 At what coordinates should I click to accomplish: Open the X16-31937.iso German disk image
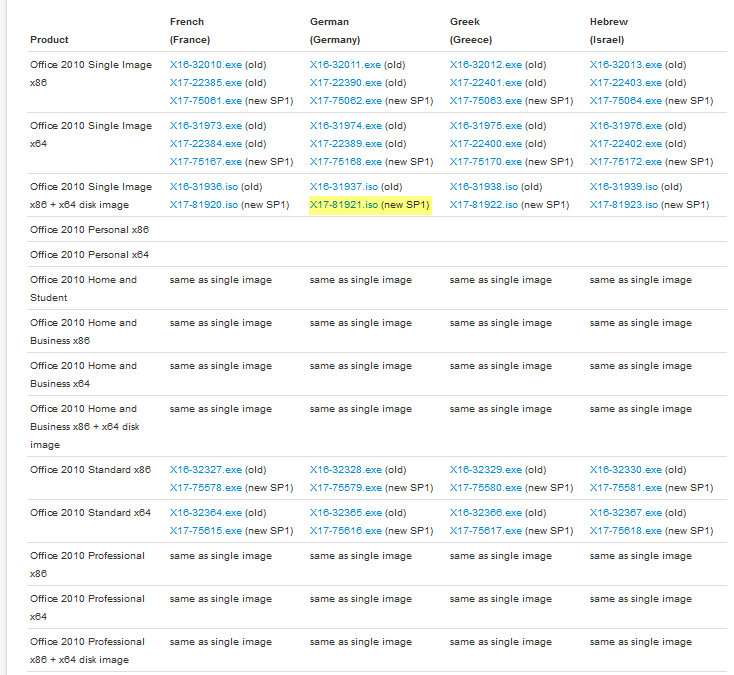click(344, 187)
